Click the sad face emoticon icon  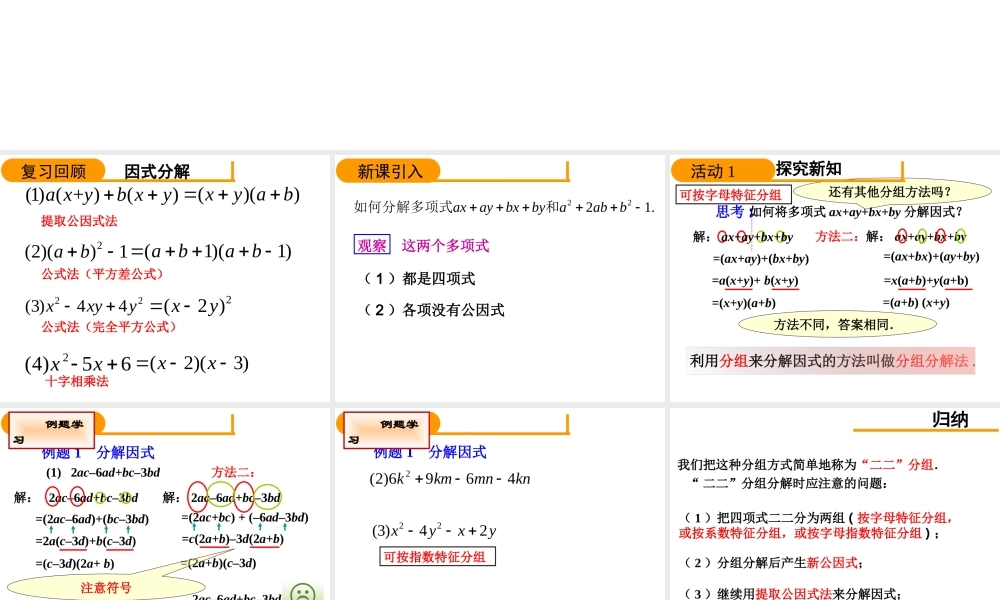point(303,593)
